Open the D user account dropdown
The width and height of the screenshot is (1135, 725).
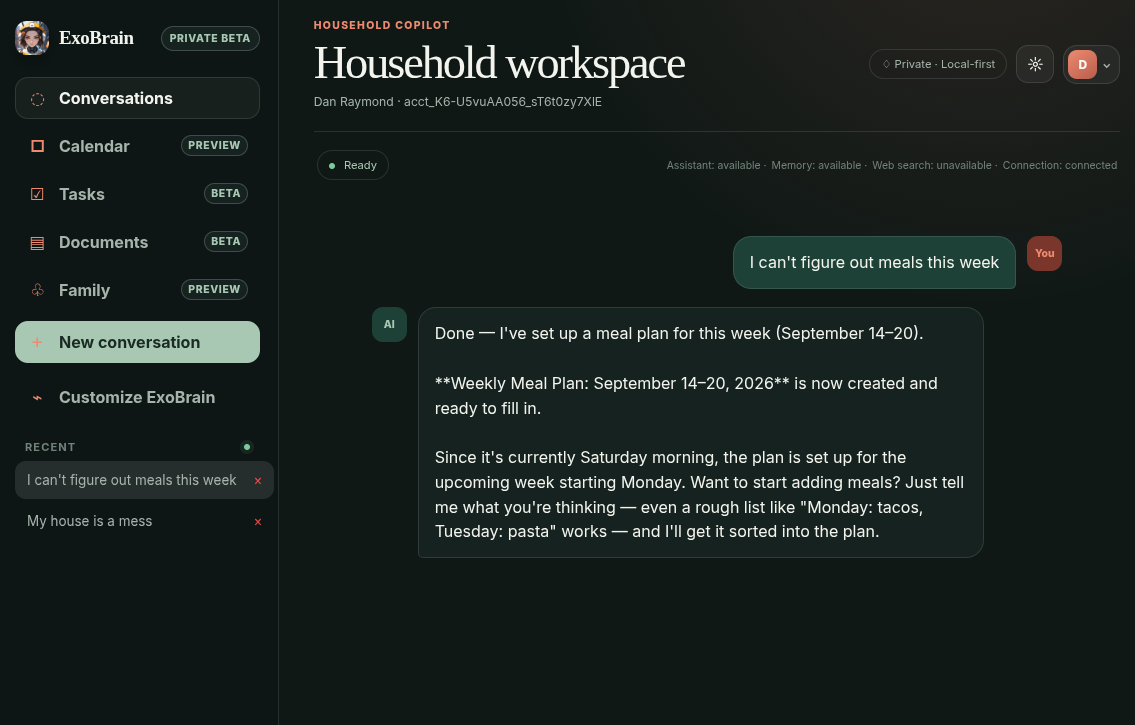pyautogui.click(x=1091, y=64)
